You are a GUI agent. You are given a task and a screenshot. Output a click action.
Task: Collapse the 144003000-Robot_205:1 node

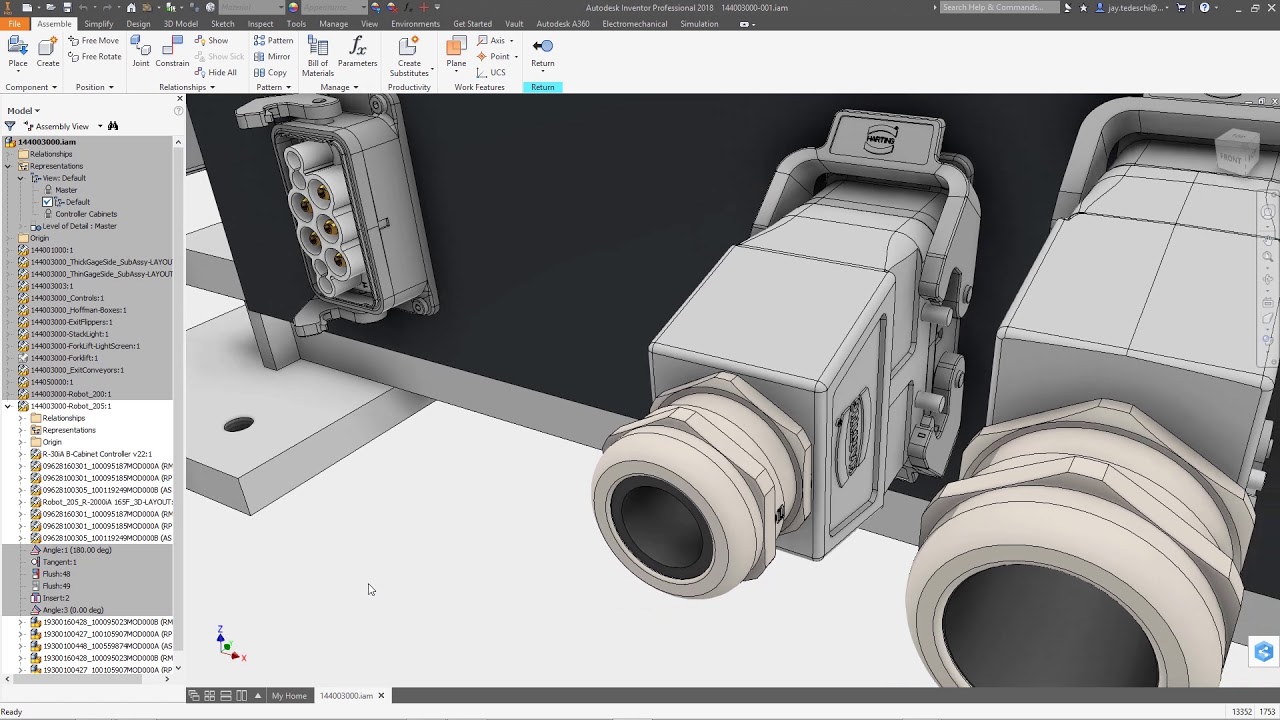pos(8,406)
